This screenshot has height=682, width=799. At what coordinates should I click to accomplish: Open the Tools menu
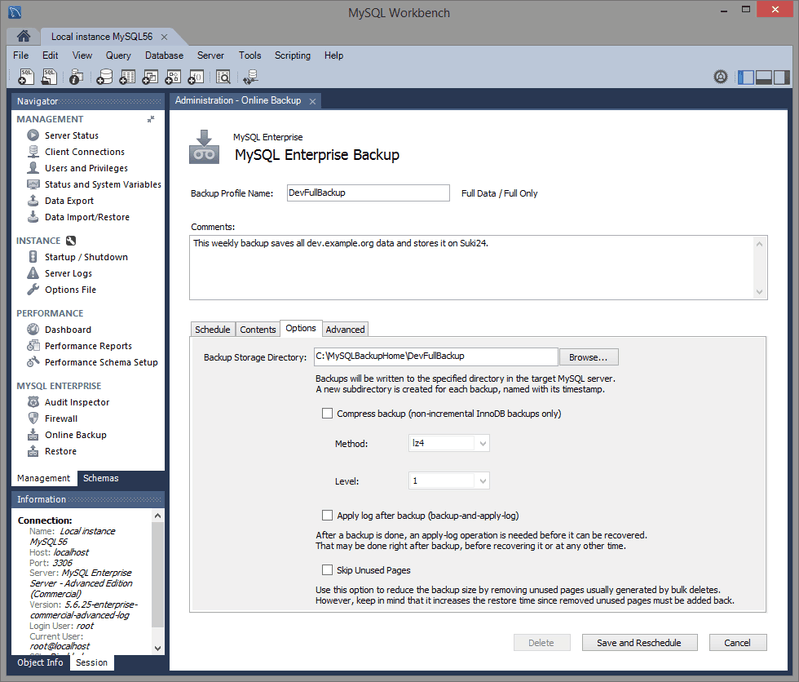tap(250, 55)
